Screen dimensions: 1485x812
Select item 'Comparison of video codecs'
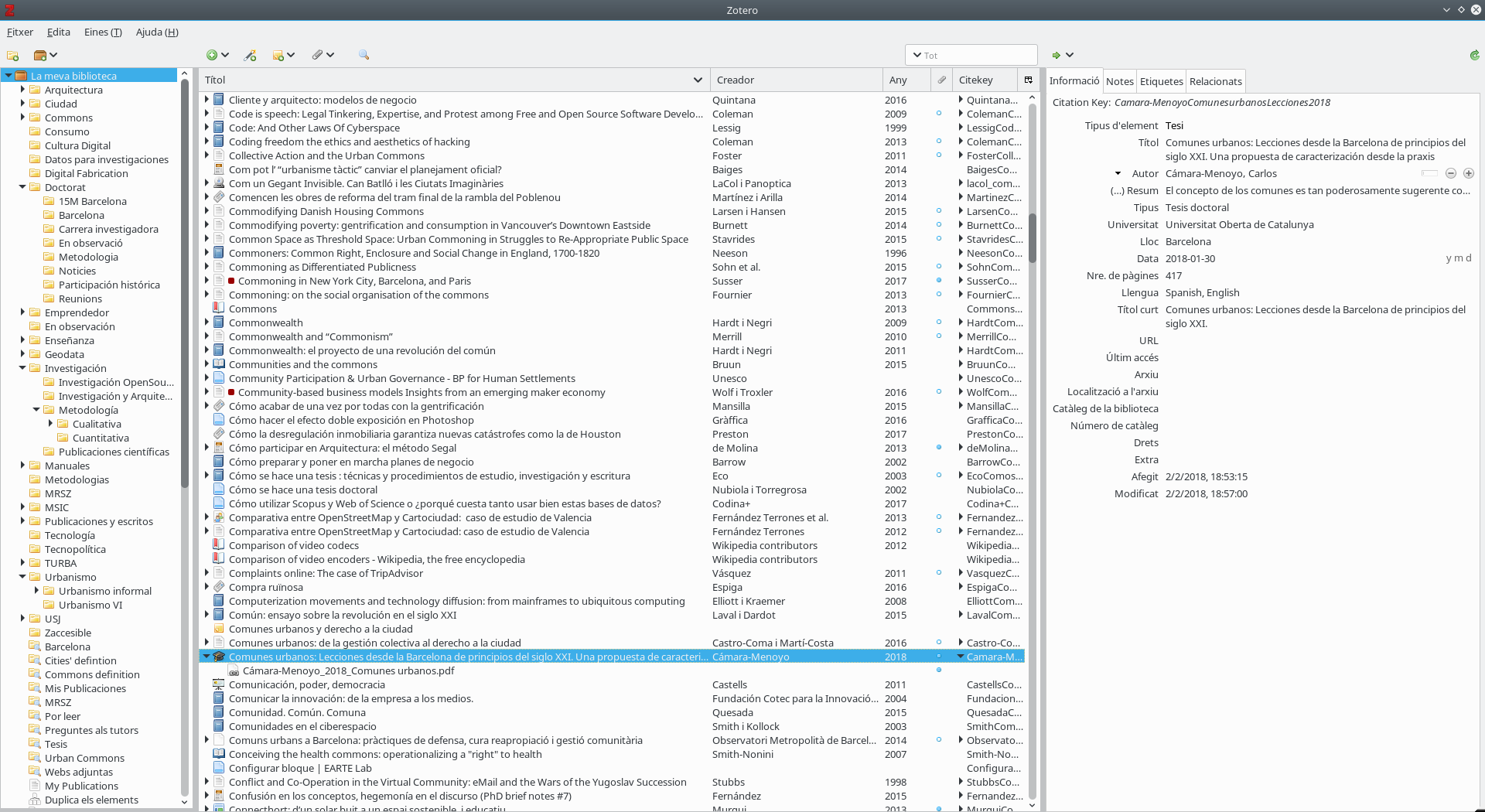pyautogui.click(x=294, y=545)
